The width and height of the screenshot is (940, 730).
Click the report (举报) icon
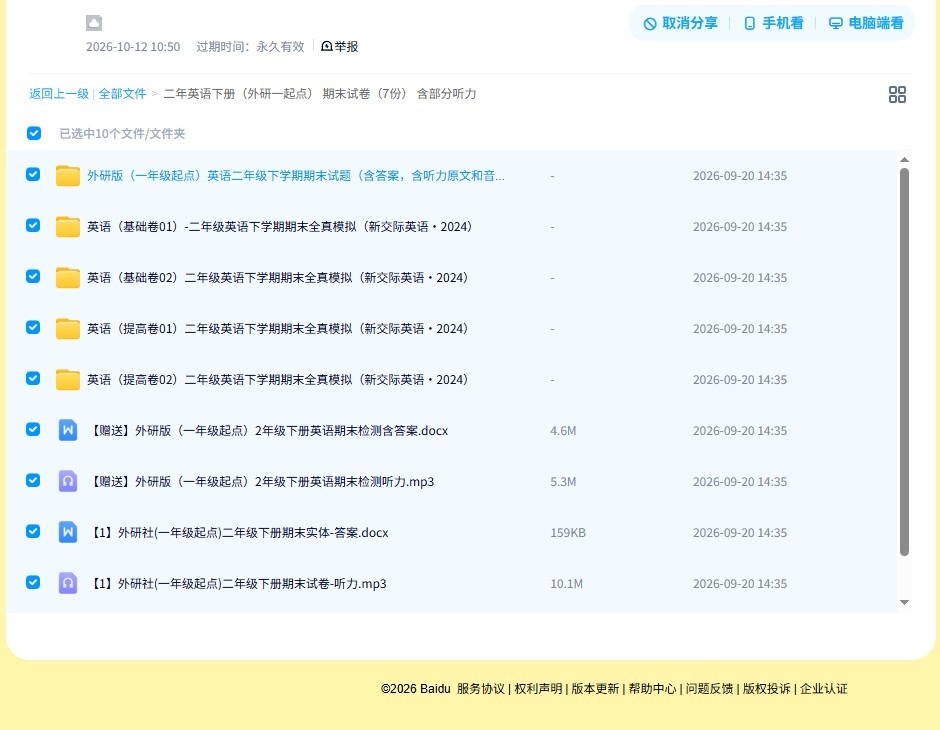327,46
